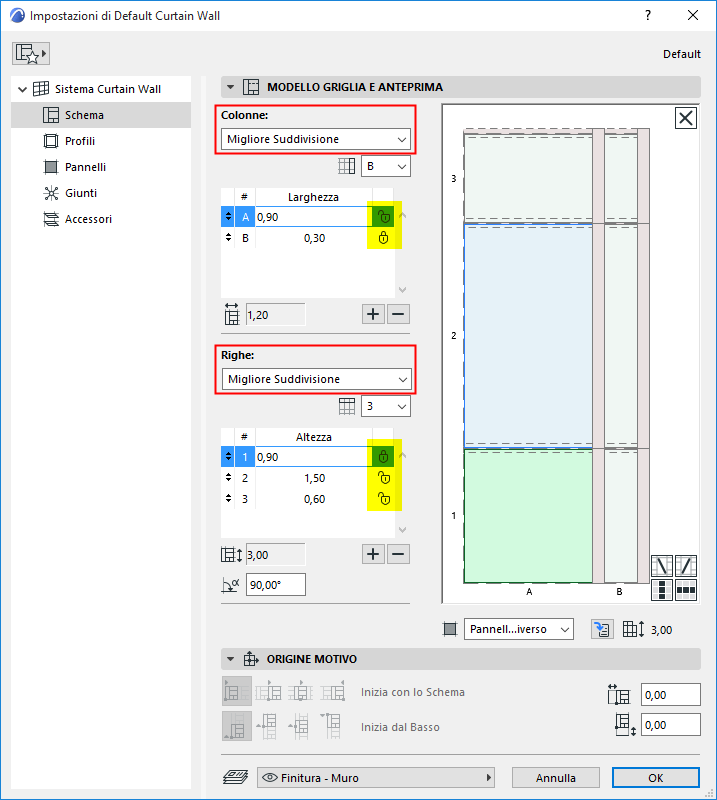Toggle the lock for row 1 height

[x=383, y=457]
